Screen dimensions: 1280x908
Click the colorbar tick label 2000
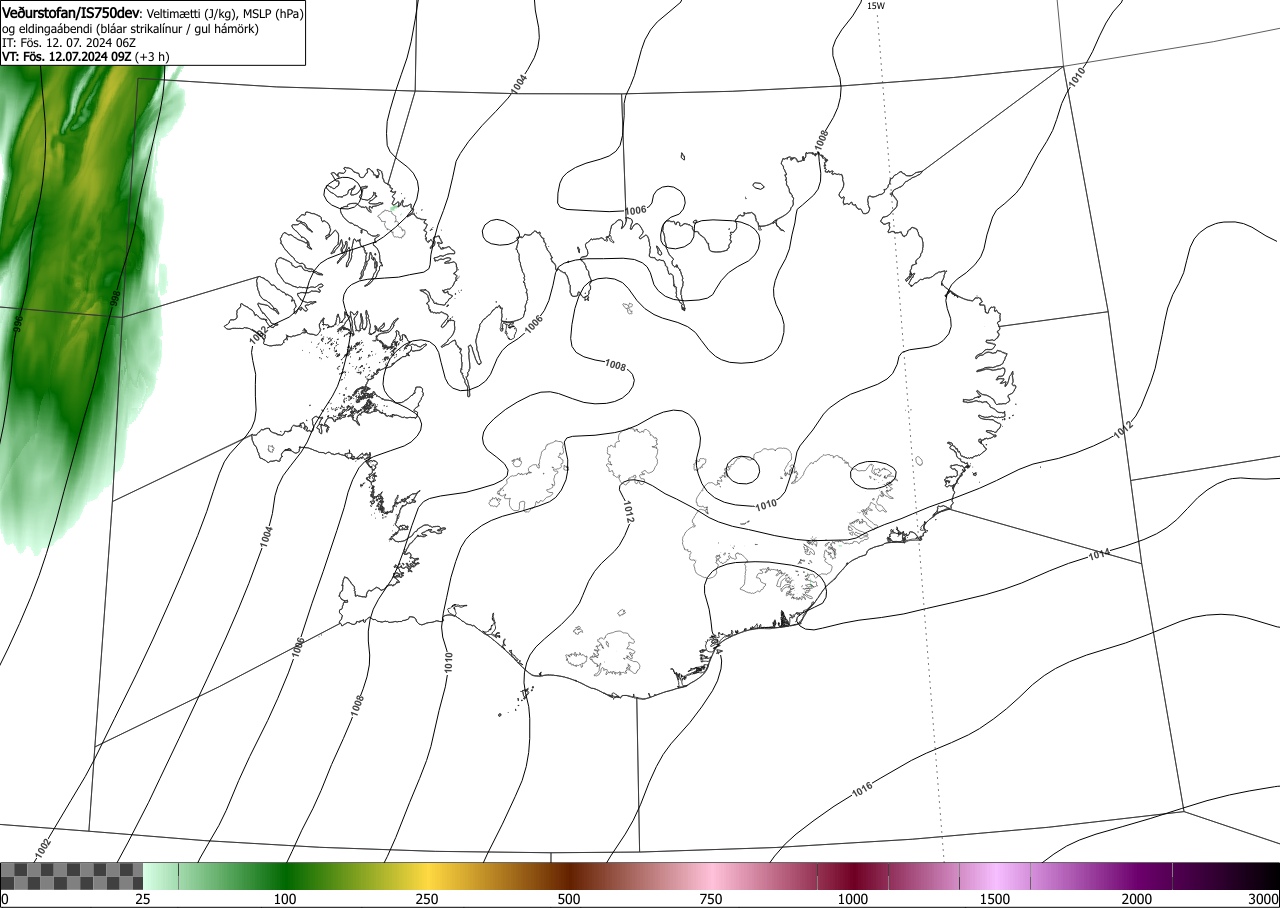1137,899
